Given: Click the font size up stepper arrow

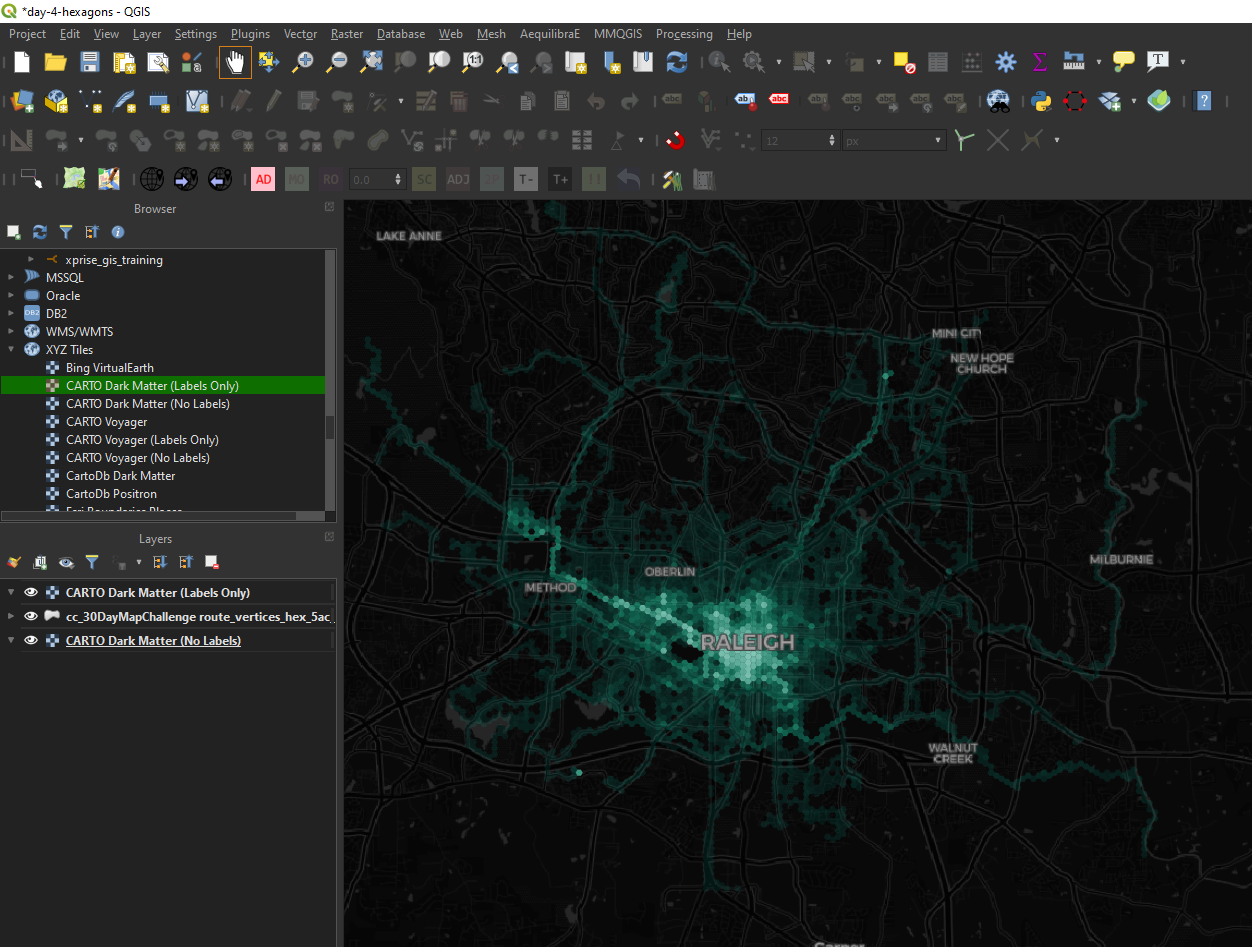Looking at the screenshot, I should coord(832,136).
